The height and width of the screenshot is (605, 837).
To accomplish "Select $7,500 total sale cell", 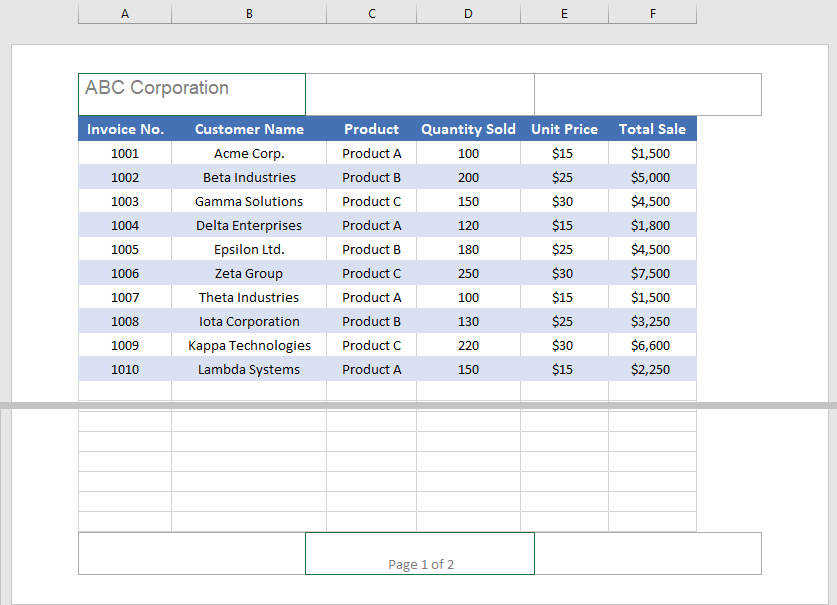I will (652, 273).
